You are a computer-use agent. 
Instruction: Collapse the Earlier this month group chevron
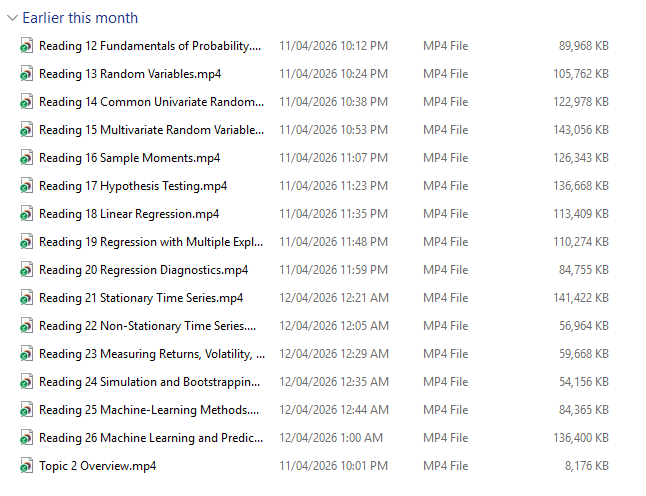11,18
